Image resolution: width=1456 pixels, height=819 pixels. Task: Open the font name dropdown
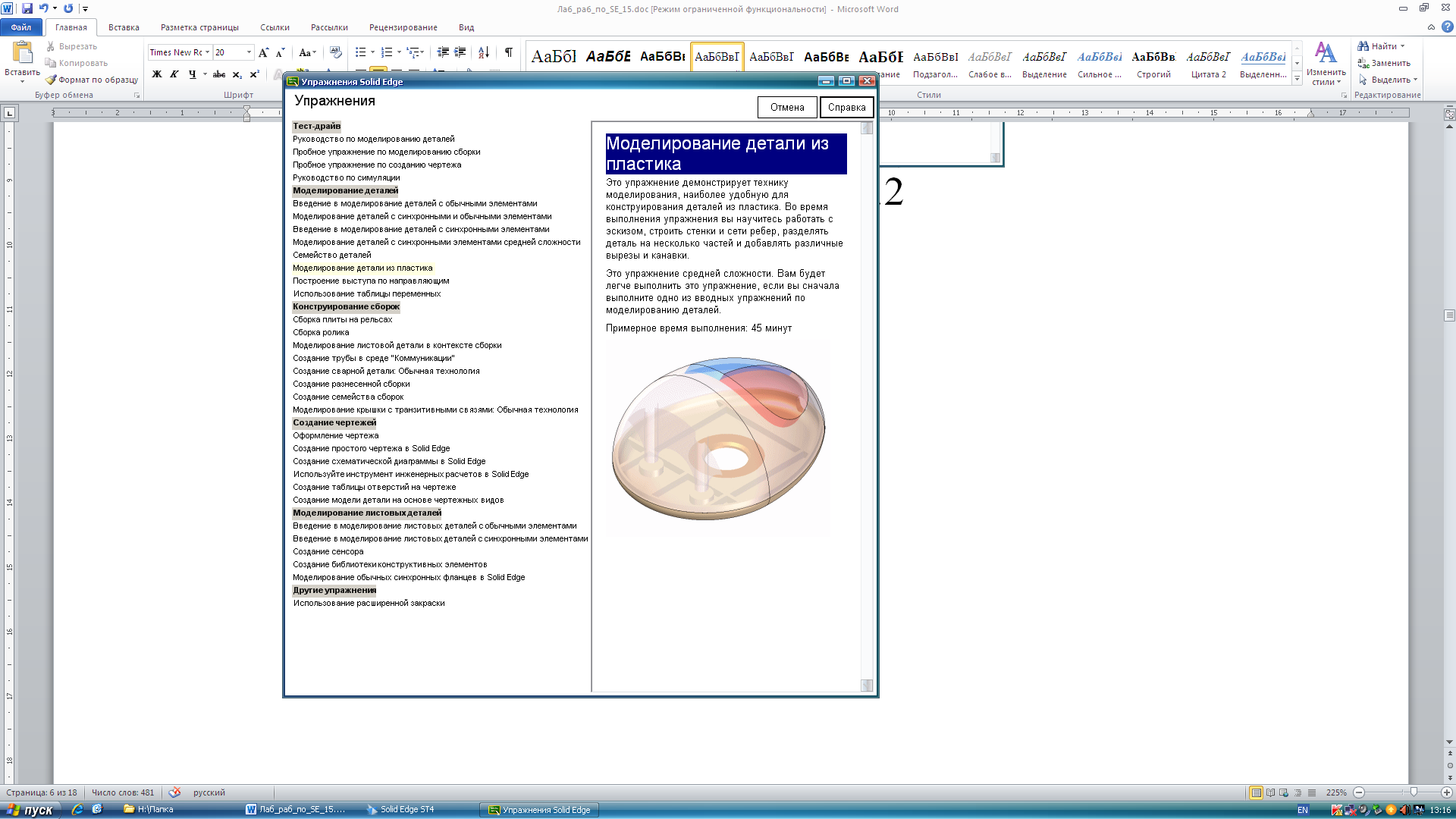click(x=207, y=52)
